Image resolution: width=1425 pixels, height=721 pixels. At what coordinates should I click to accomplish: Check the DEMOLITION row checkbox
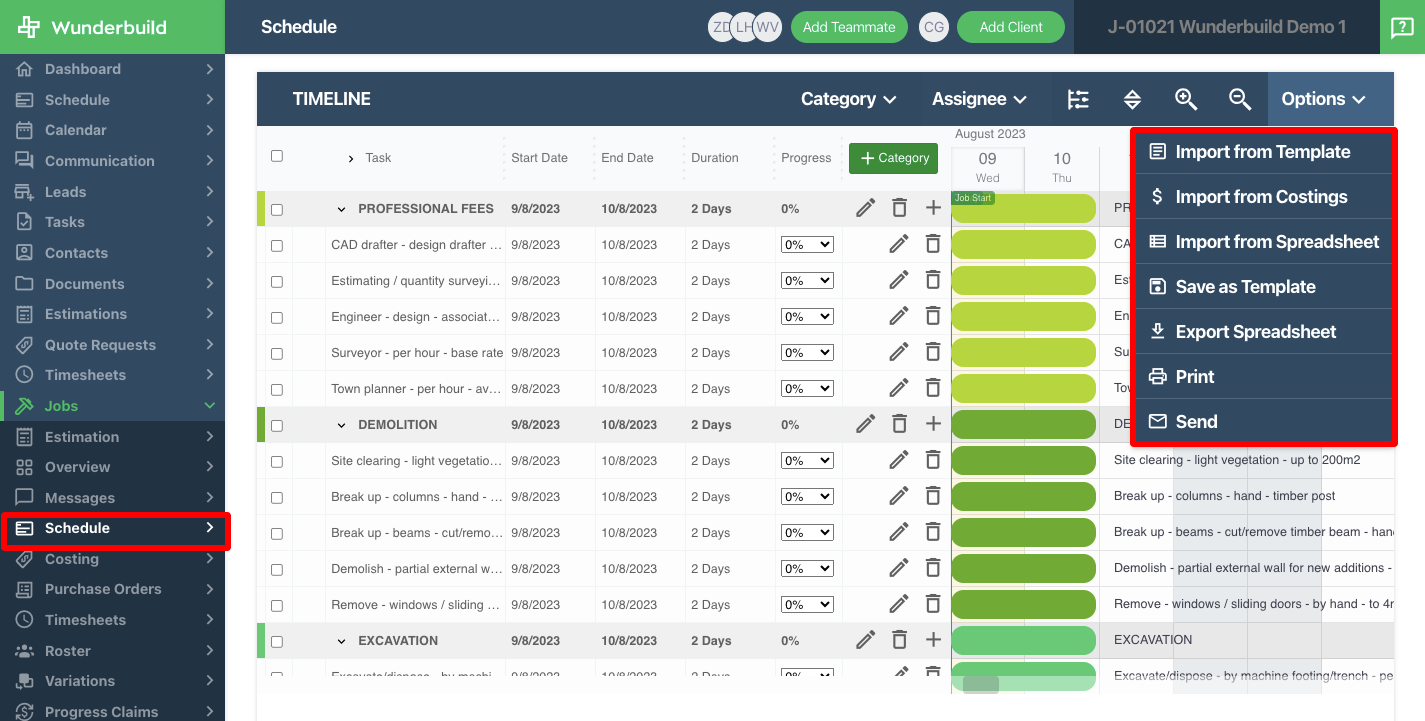click(277, 426)
